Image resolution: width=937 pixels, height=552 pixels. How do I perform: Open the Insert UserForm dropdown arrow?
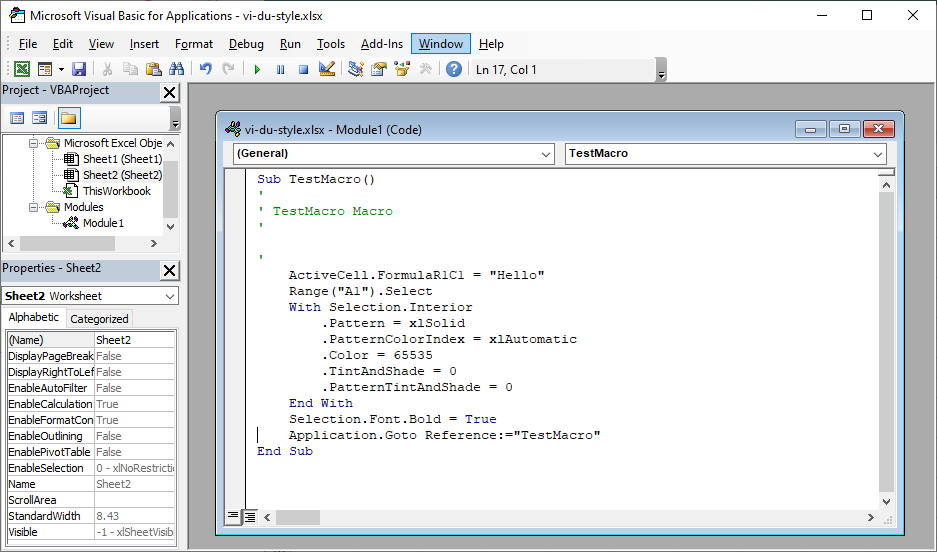point(61,69)
